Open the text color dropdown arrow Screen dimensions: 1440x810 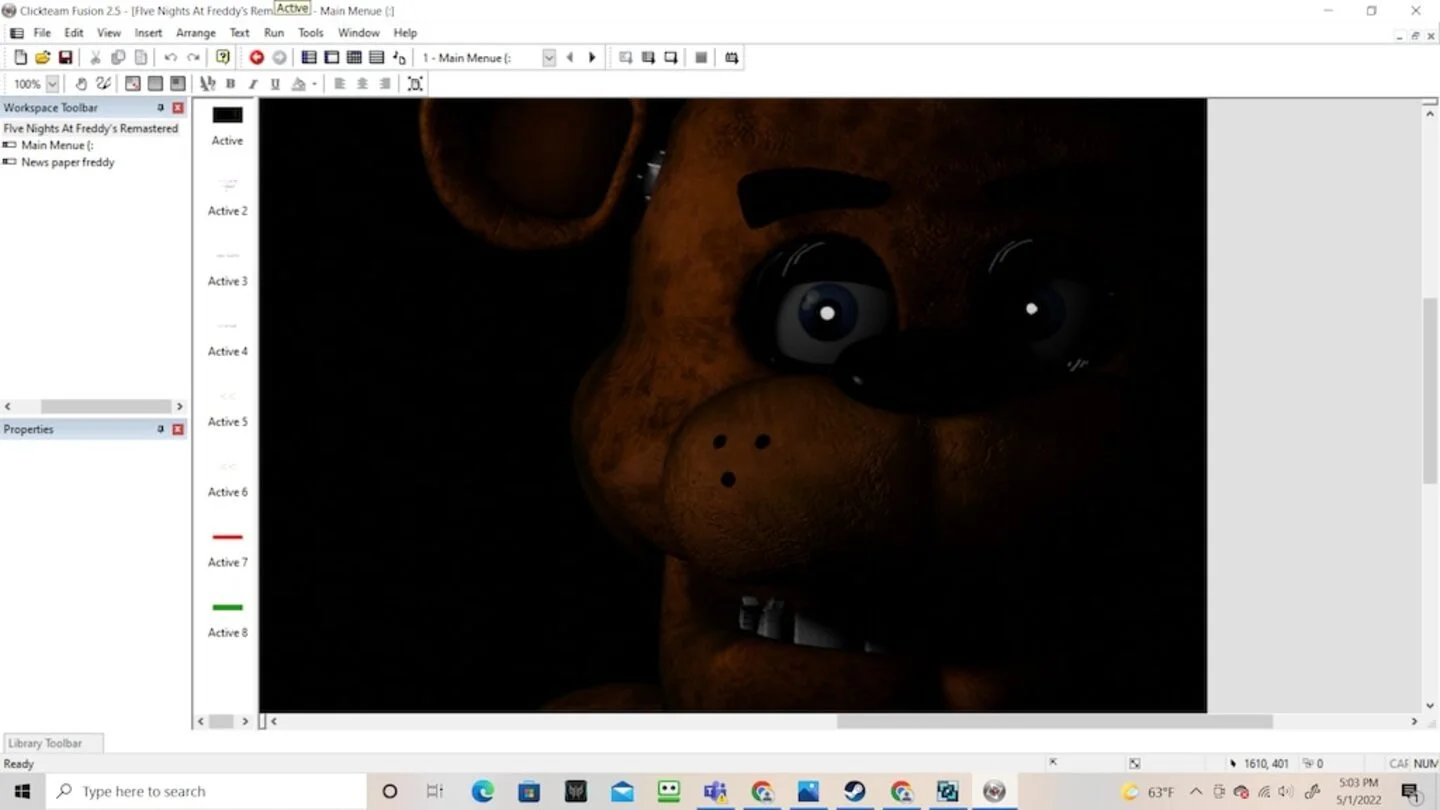pyautogui.click(x=314, y=84)
